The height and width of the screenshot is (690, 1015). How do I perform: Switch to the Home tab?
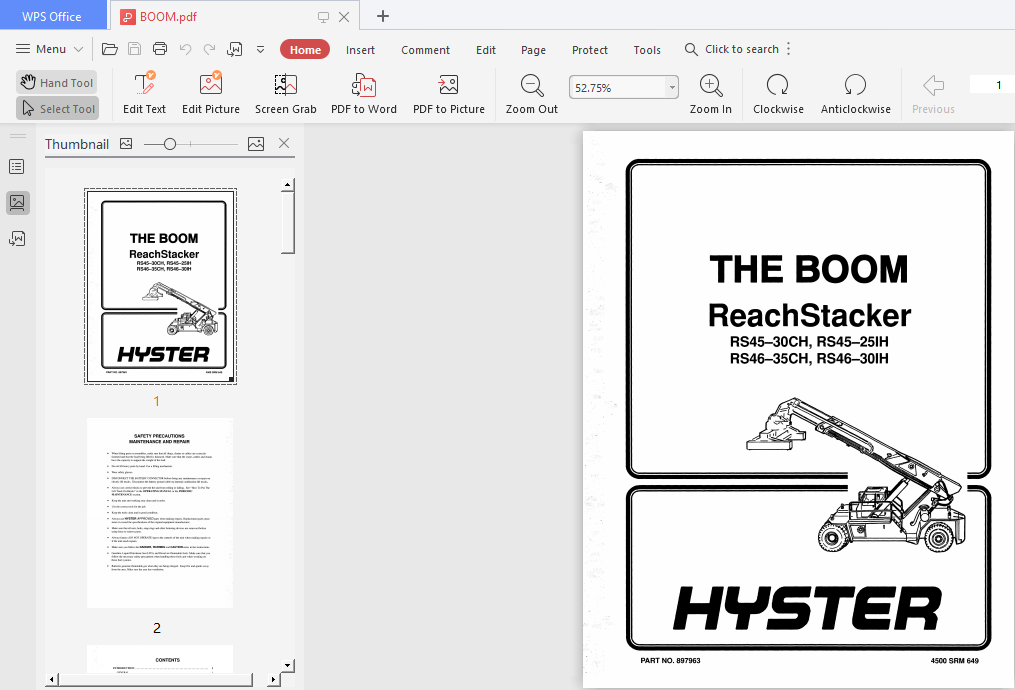(x=305, y=50)
